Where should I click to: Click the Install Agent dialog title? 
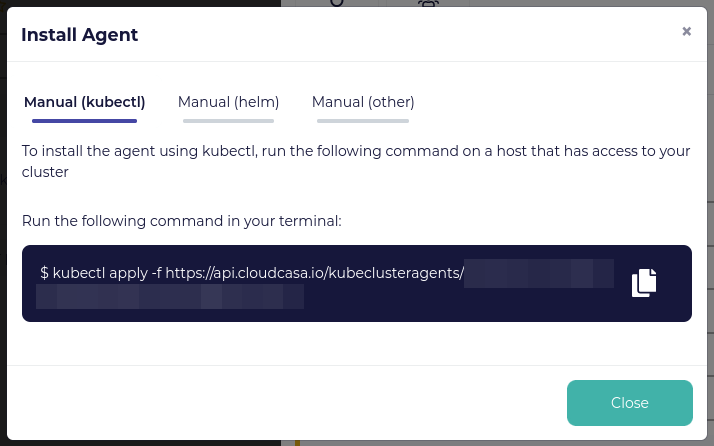pos(80,35)
